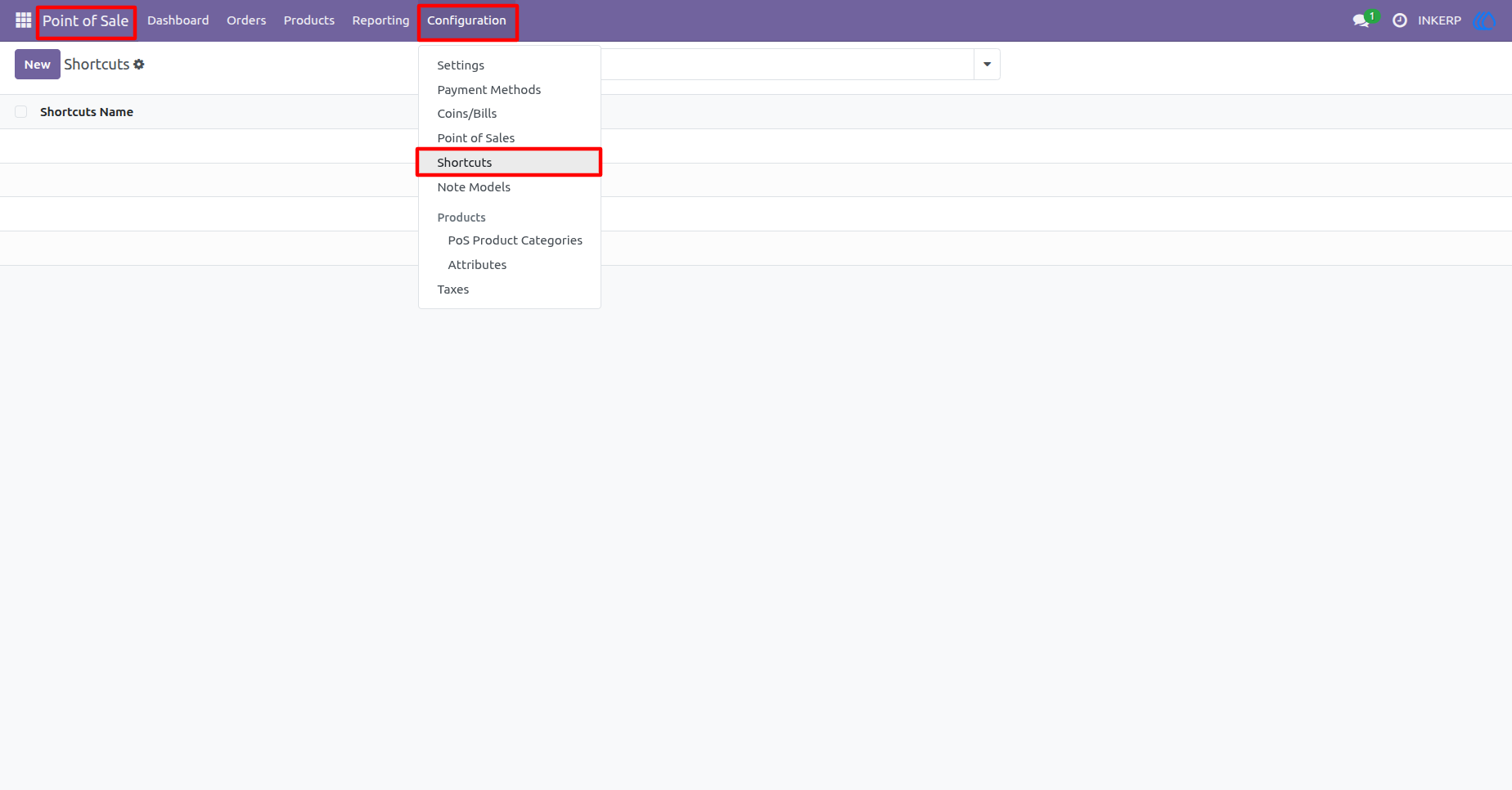This screenshot has height=790, width=1512.
Task: Open the Shortcuts gear actions icon
Action: [139, 64]
